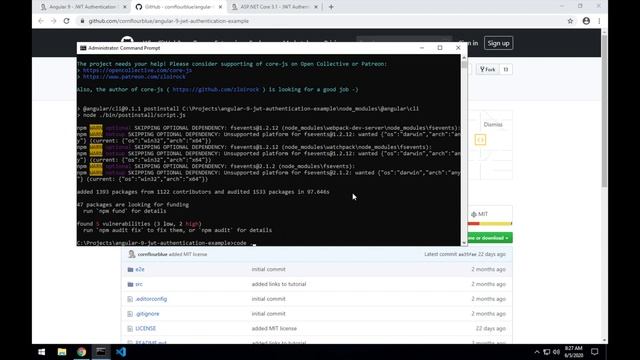Open File Explorer from taskbar
640x360 pixels.
click(x=62, y=352)
